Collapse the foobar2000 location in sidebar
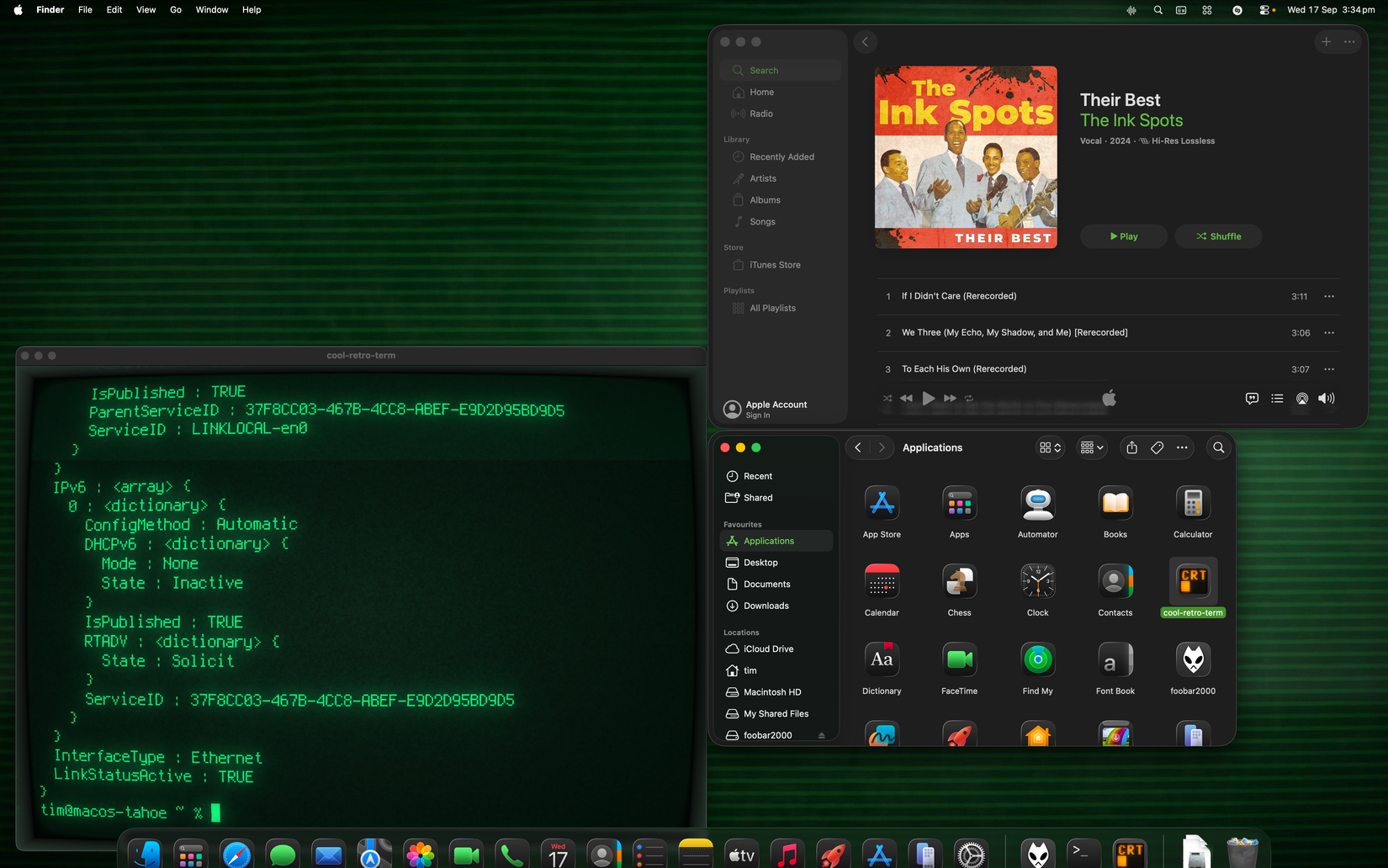The image size is (1388, 868). tap(822, 734)
